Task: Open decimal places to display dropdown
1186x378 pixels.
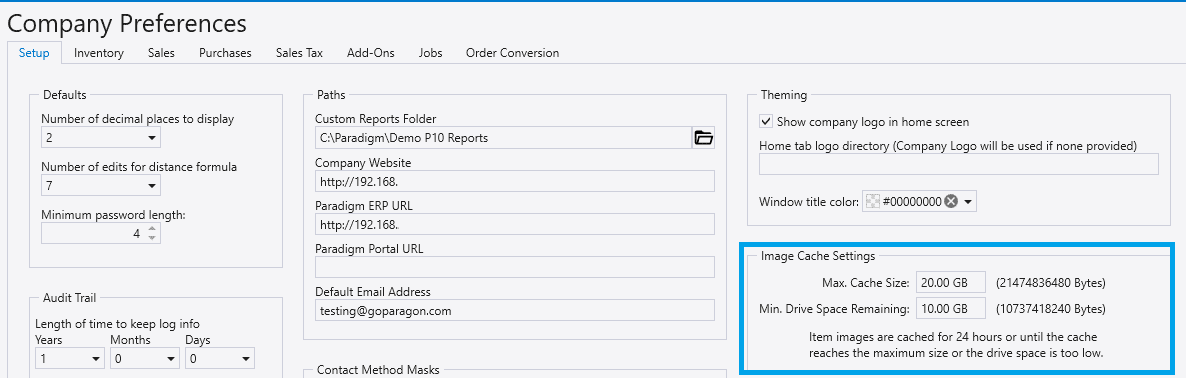Action: 101,138
